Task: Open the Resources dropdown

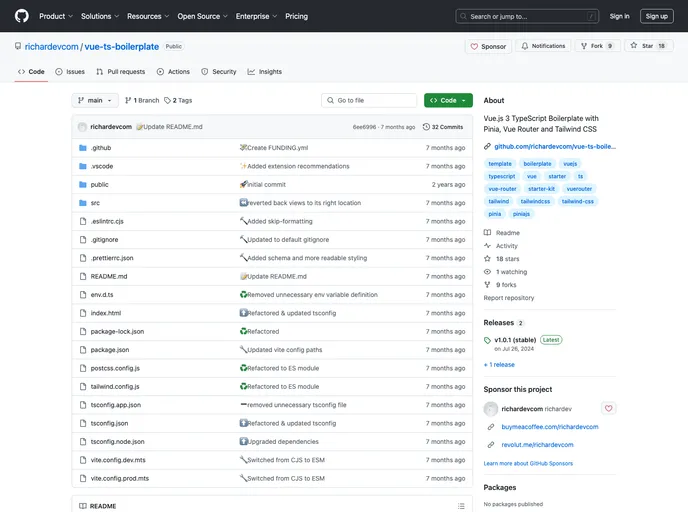Action: [x=148, y=16]
